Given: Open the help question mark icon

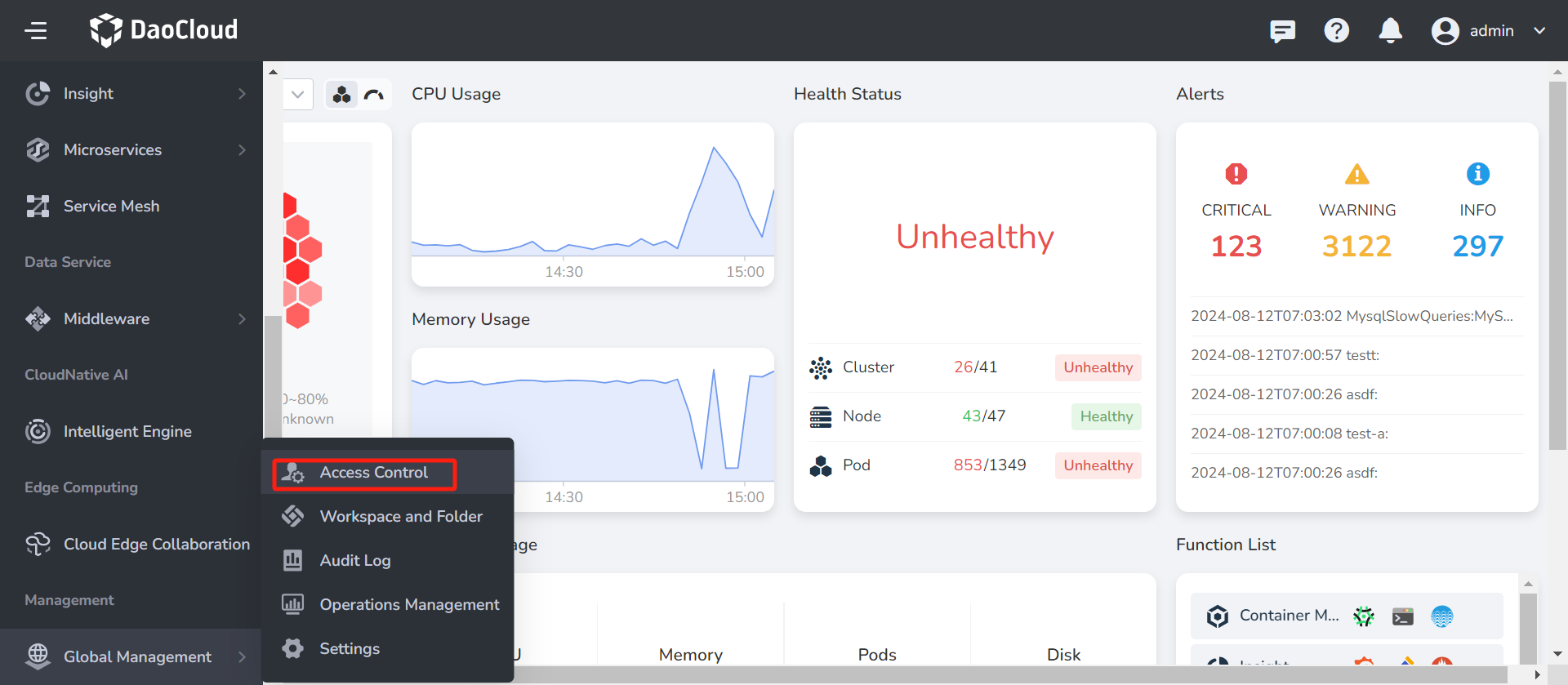Looking at the screenshot, I should click(1336, 31).
